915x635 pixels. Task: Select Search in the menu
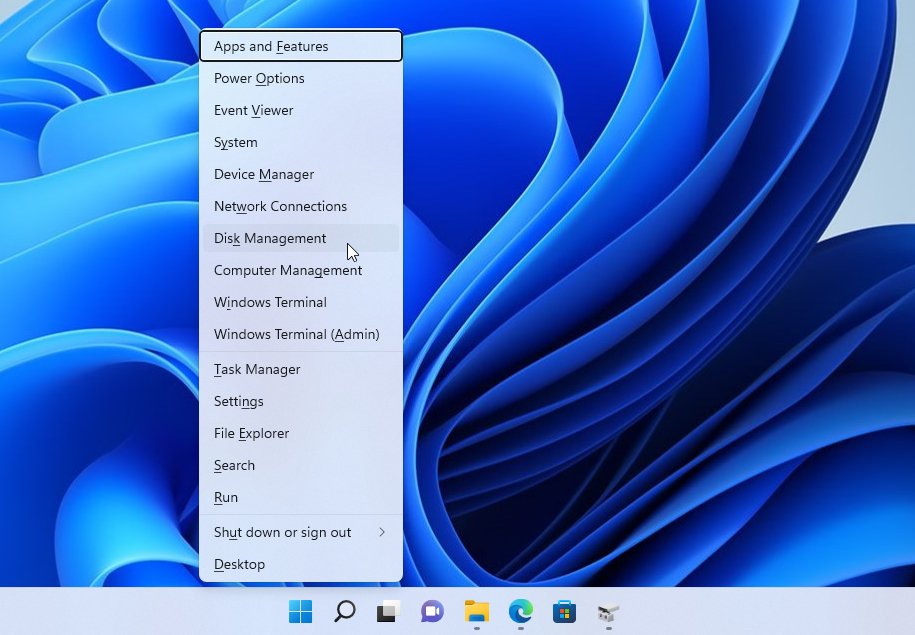click(x=301, y=466)
